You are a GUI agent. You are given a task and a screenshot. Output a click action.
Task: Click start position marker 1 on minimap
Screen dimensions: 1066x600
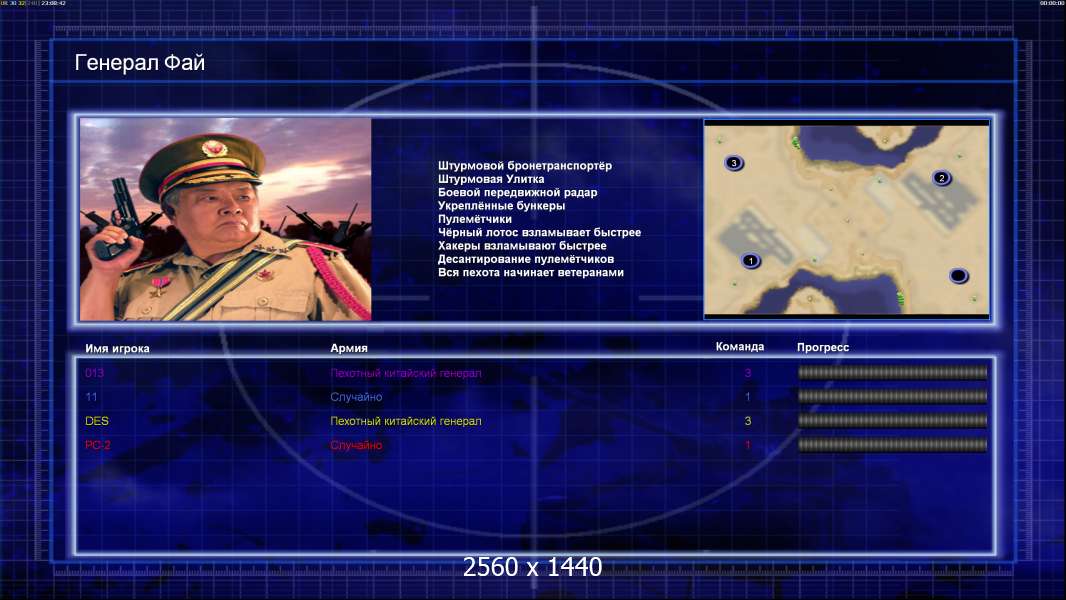coord(751,260)
